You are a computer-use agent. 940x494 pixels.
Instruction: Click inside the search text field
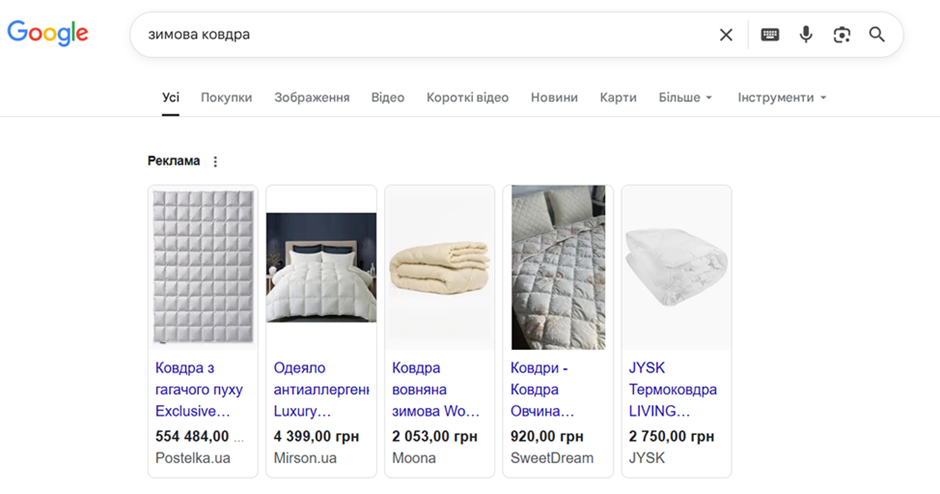[x=420, y=35]
